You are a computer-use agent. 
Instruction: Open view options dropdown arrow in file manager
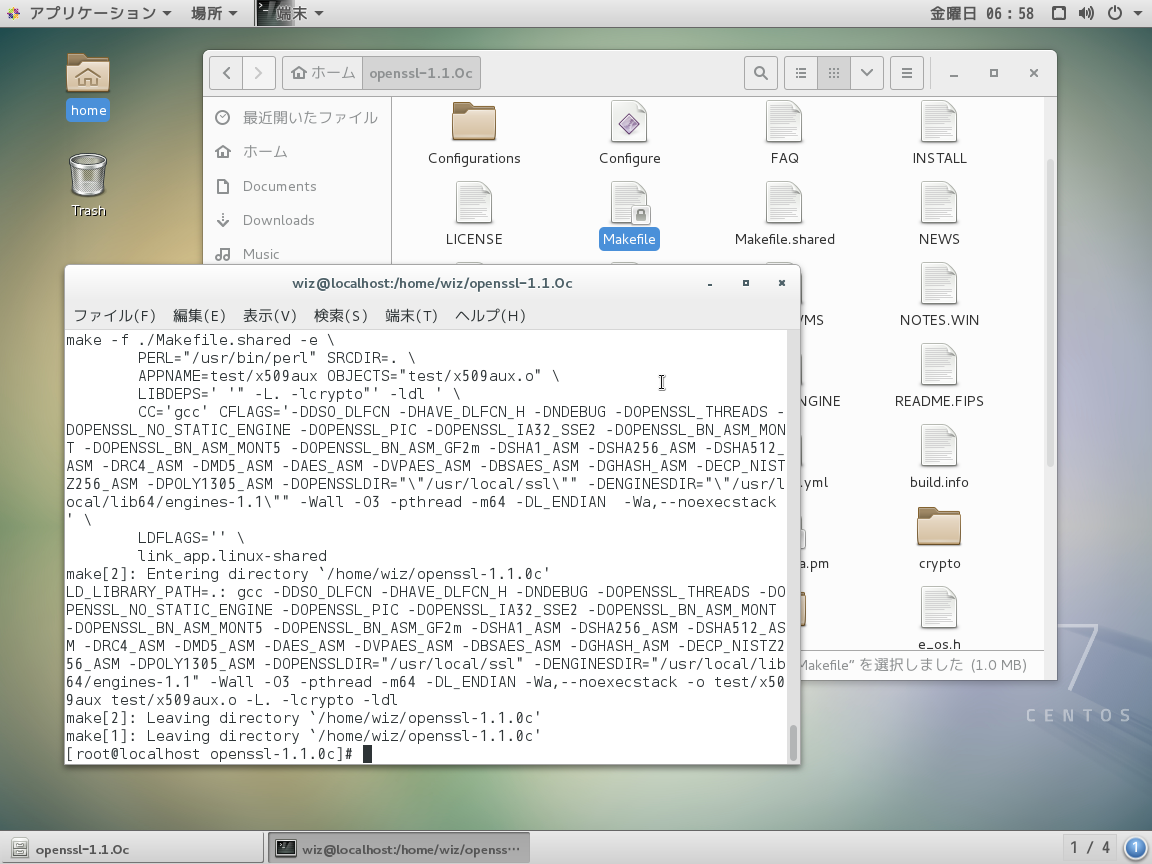[x=867, y=73]
